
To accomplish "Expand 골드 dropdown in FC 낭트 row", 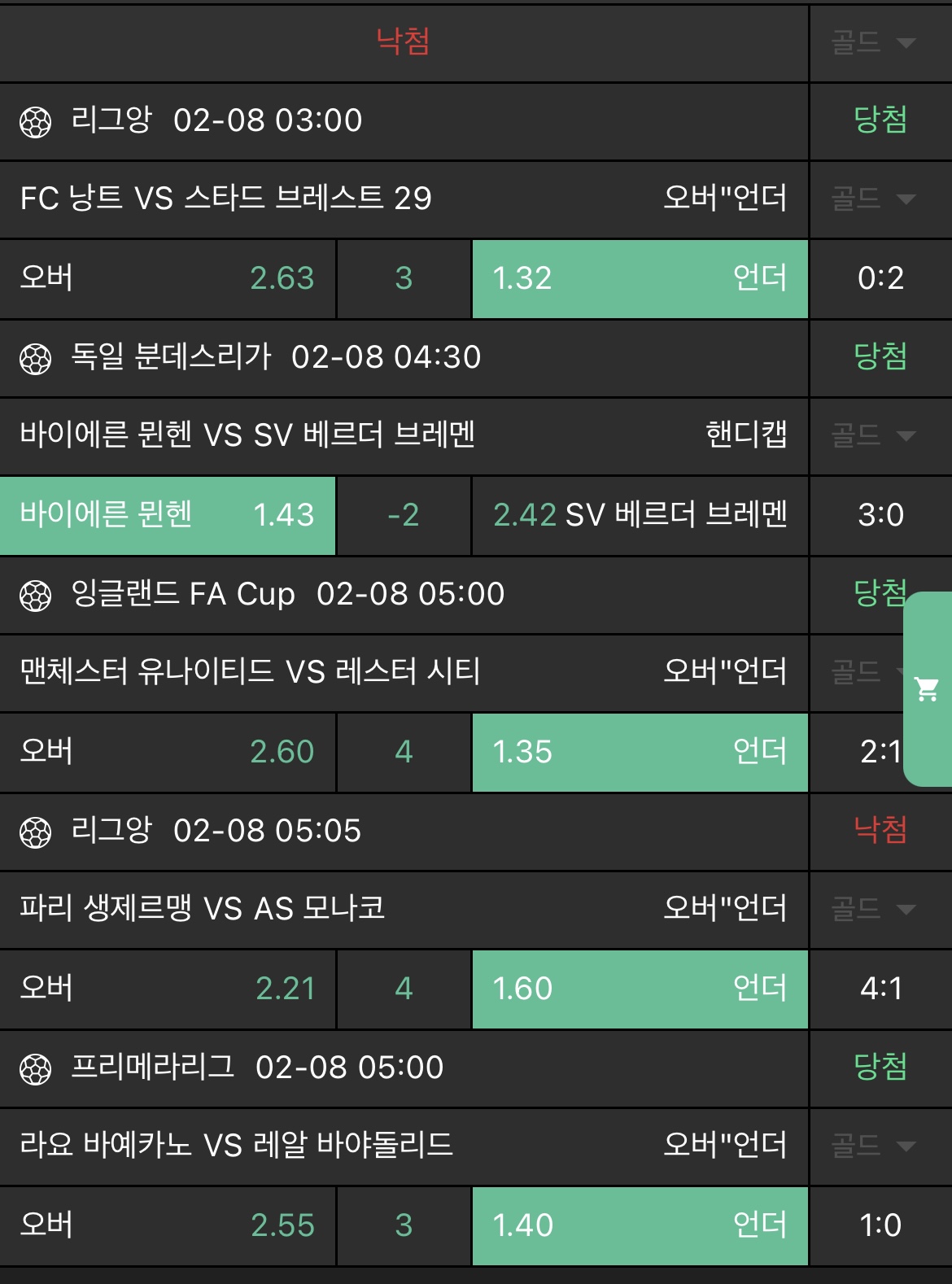I will pyautogui.click(x=873, y=199).
